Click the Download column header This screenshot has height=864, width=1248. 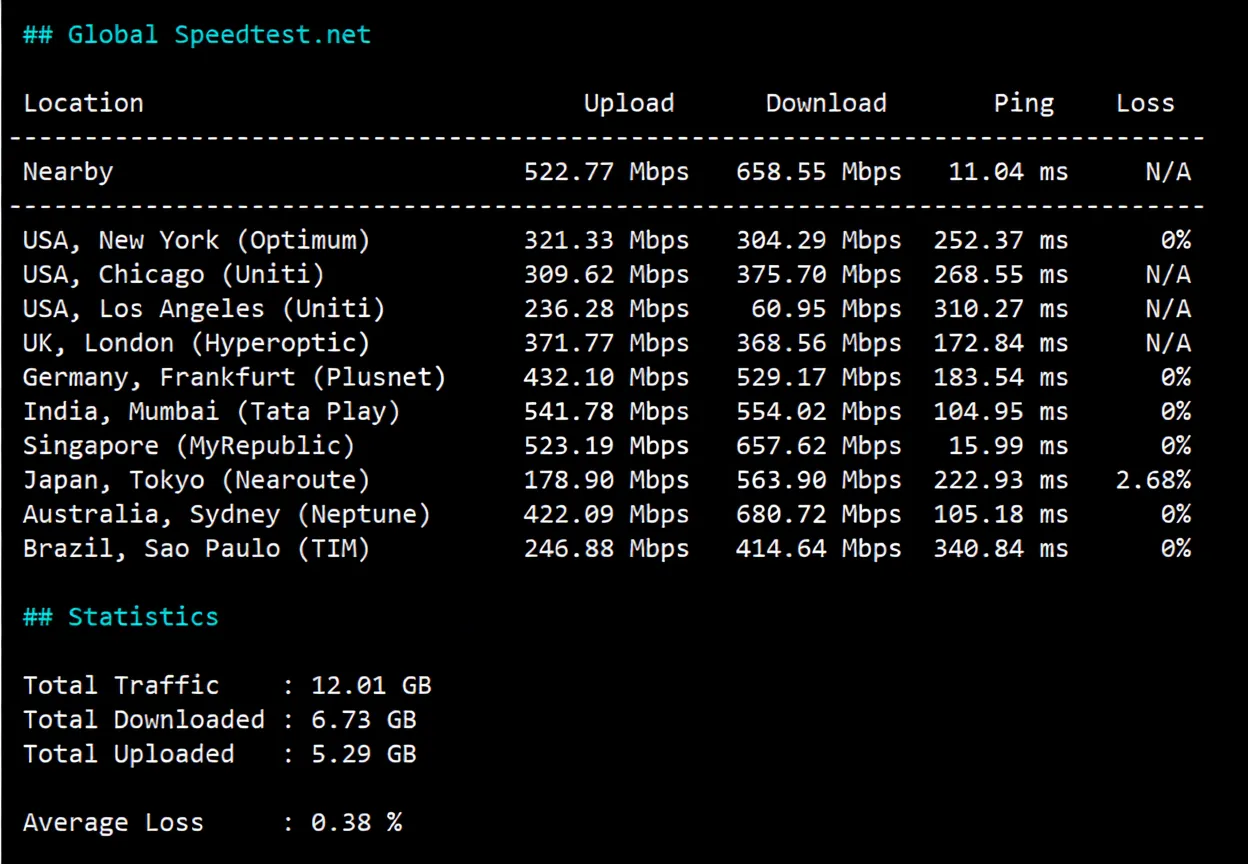pos(826,102)
